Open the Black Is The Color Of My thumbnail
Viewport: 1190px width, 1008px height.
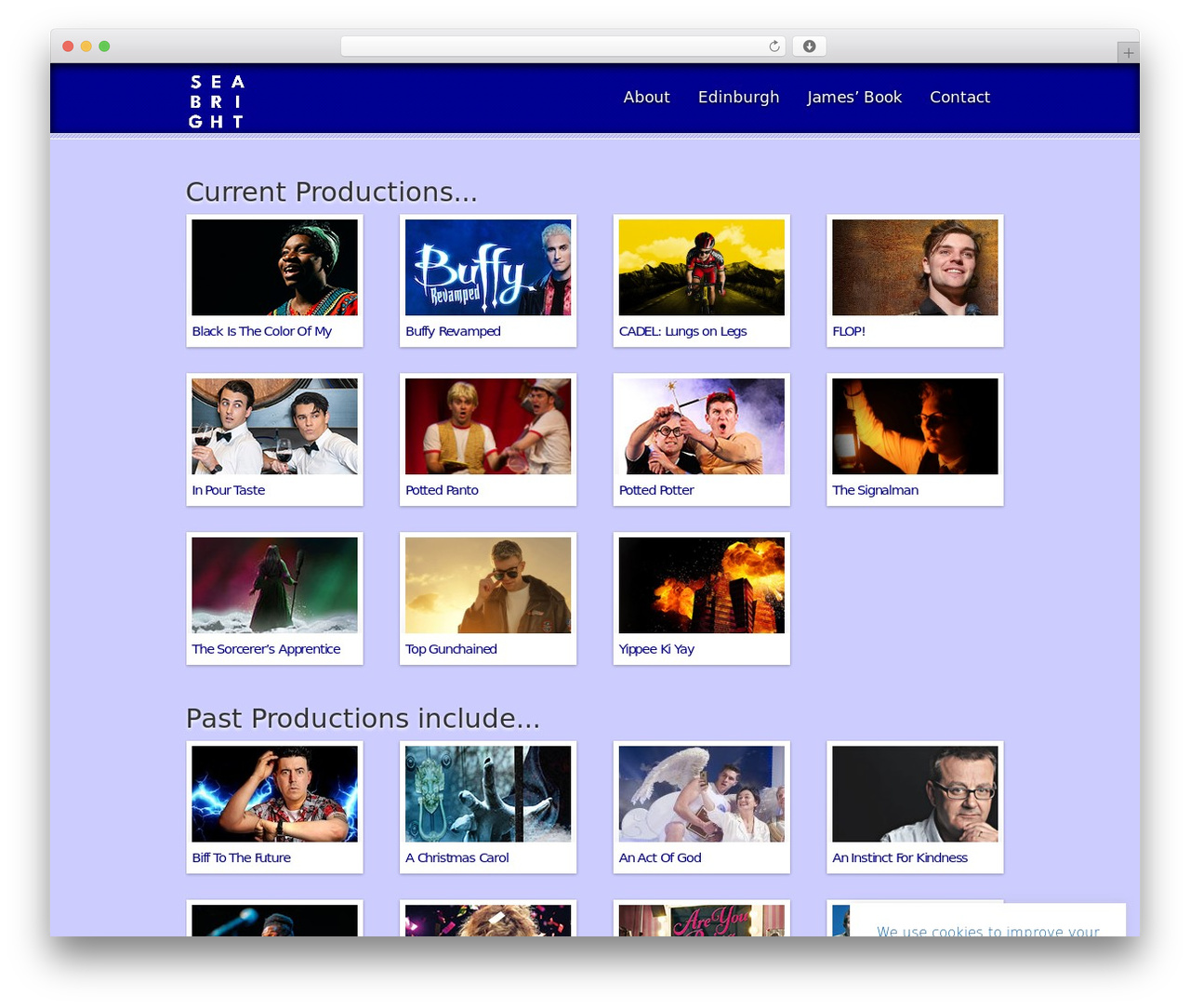coord(274,268)
